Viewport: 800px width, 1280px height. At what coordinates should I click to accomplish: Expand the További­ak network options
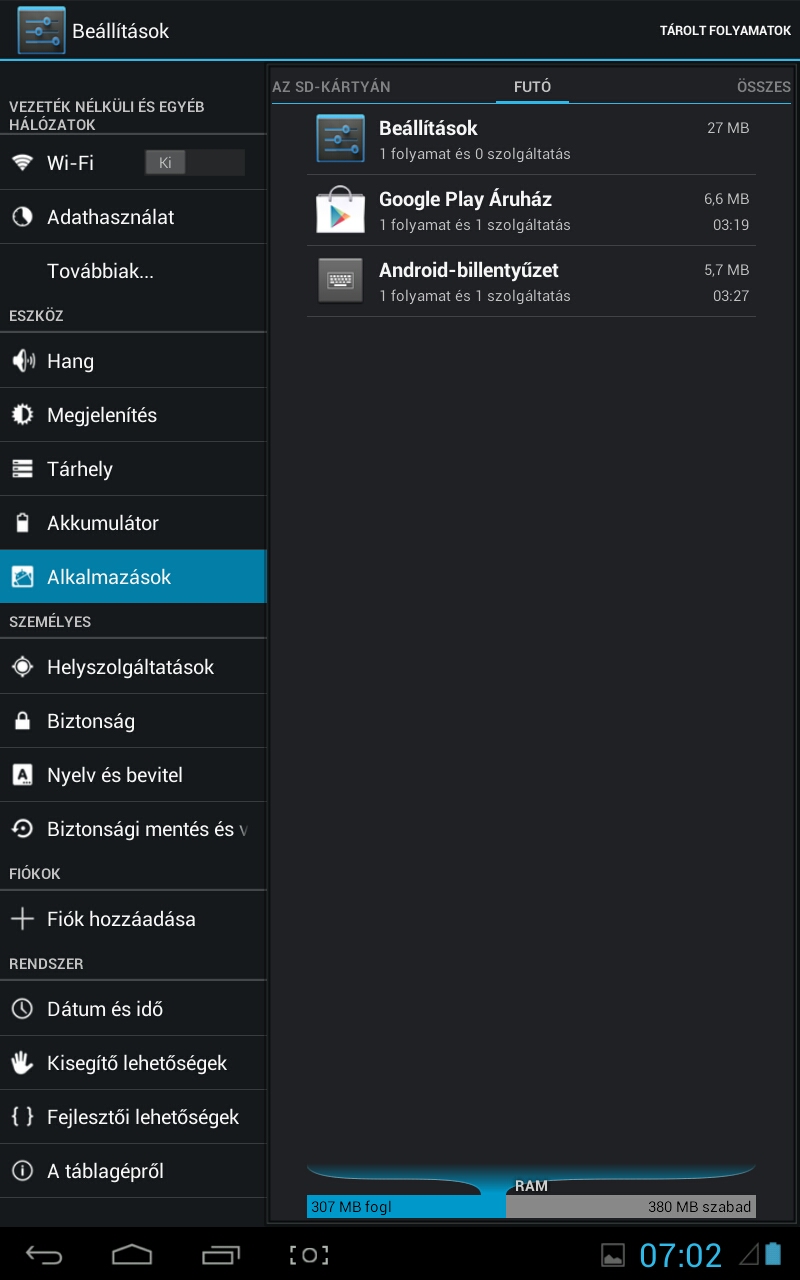[x=100, y=271]
